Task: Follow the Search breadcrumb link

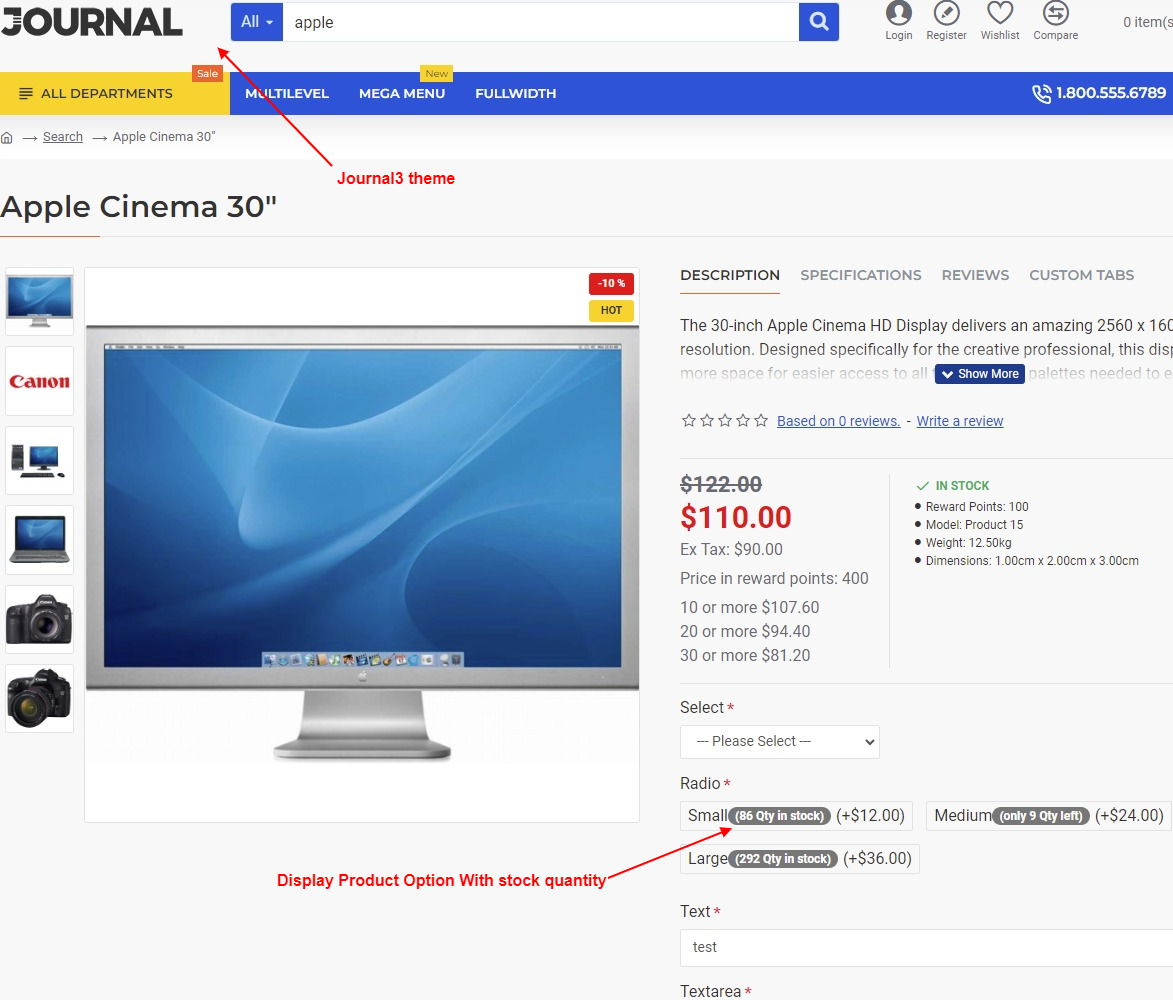Action: 63,137
